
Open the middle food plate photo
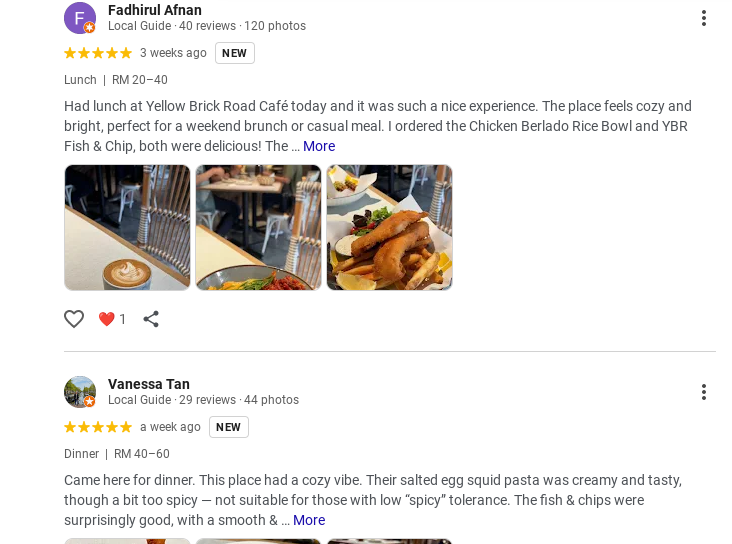click(258, 228)
